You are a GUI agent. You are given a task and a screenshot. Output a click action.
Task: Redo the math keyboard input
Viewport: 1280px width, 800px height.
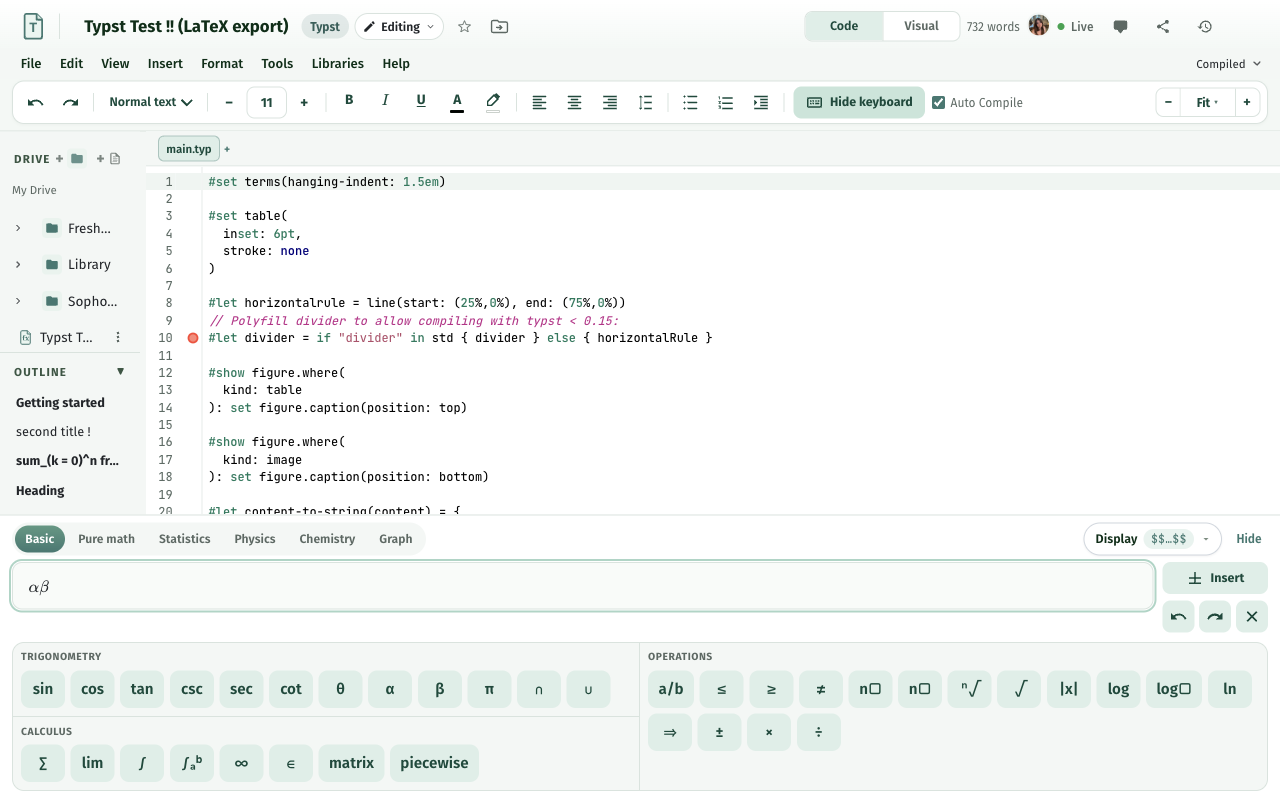(1215, 617)
